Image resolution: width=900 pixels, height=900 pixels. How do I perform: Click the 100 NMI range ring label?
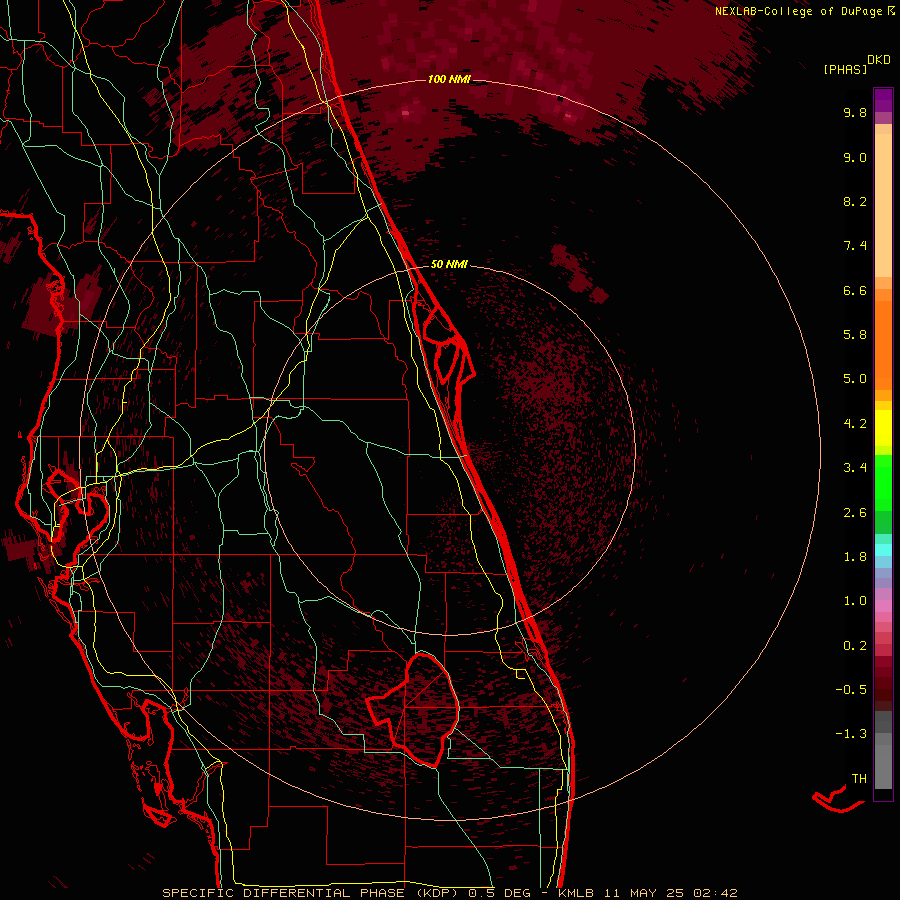coord(449,79)
